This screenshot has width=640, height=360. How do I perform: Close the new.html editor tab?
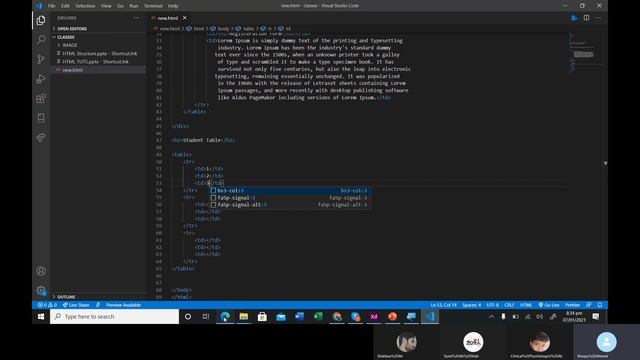click(x=184, y=18)
